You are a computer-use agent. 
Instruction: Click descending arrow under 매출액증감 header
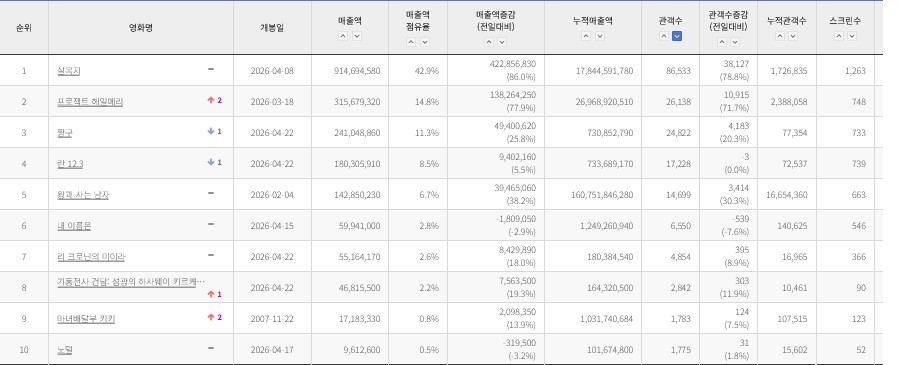pos(502,42)
